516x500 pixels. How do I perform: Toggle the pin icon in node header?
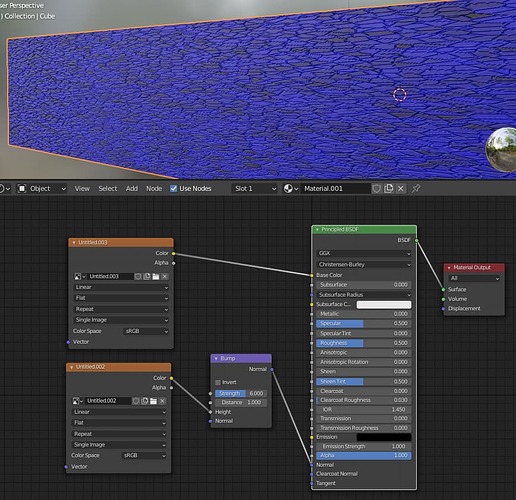(416, 189)
